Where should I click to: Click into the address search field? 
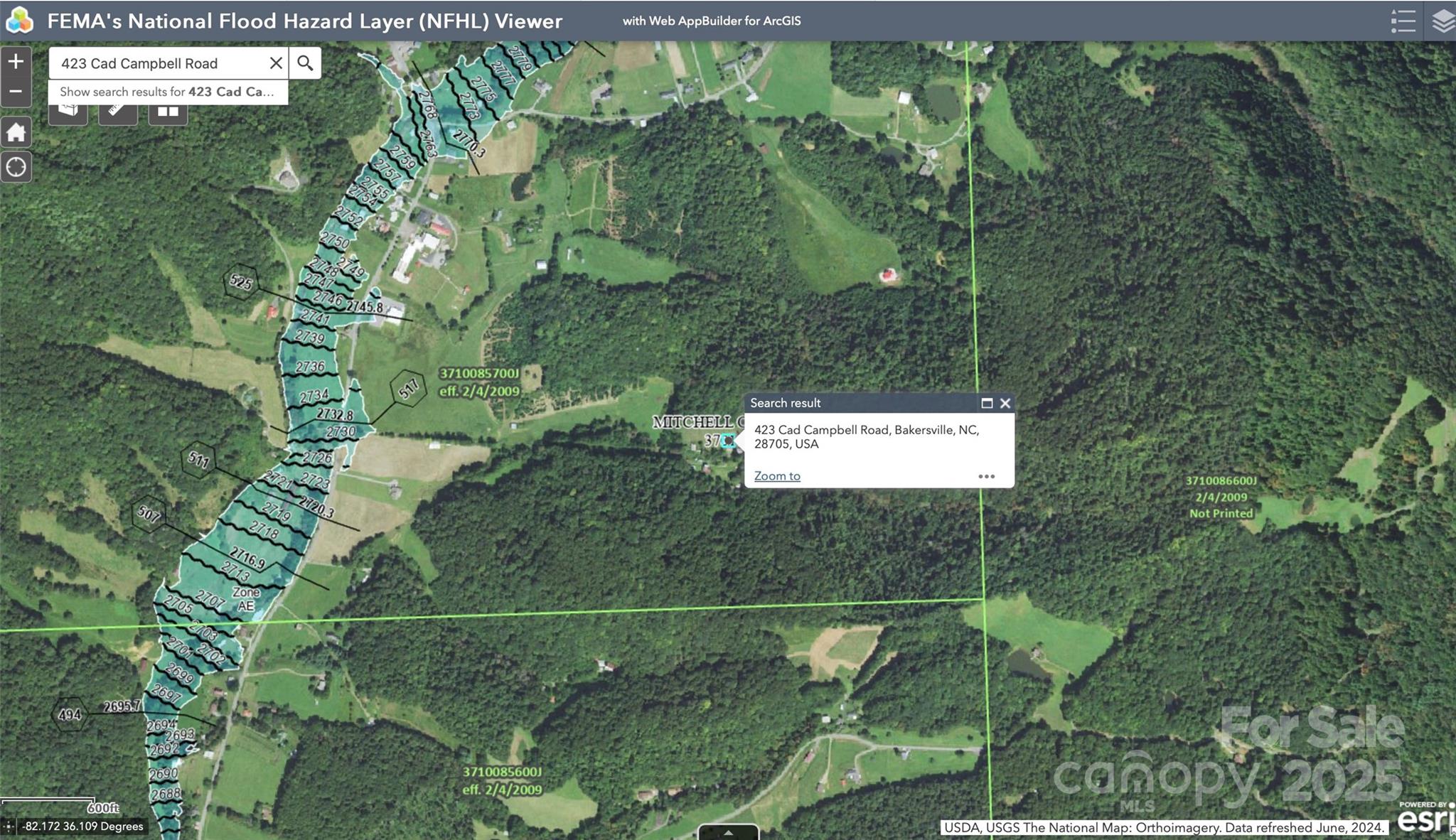tap(156, 63)
